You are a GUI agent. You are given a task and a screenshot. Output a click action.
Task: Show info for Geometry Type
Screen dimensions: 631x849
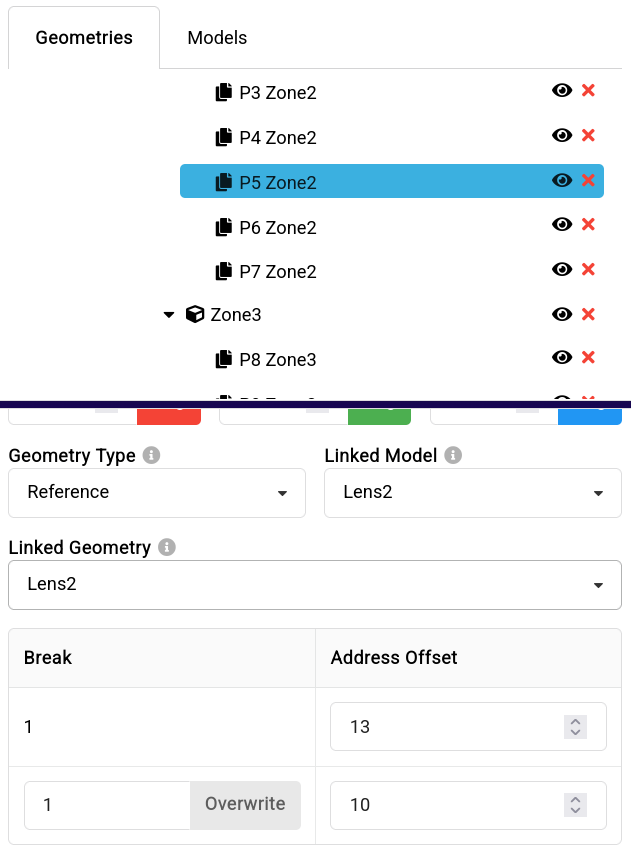click(x=152, y=456)
